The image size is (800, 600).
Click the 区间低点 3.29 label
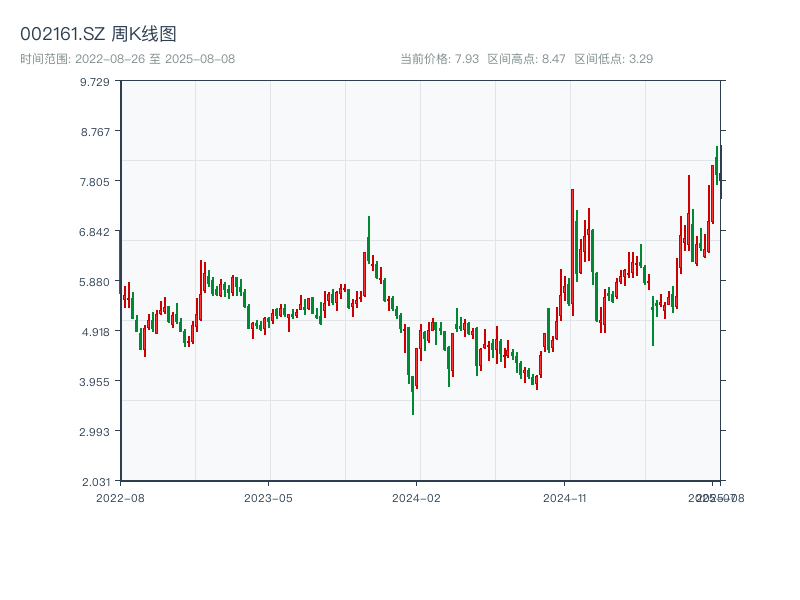[x=613, y=58]
